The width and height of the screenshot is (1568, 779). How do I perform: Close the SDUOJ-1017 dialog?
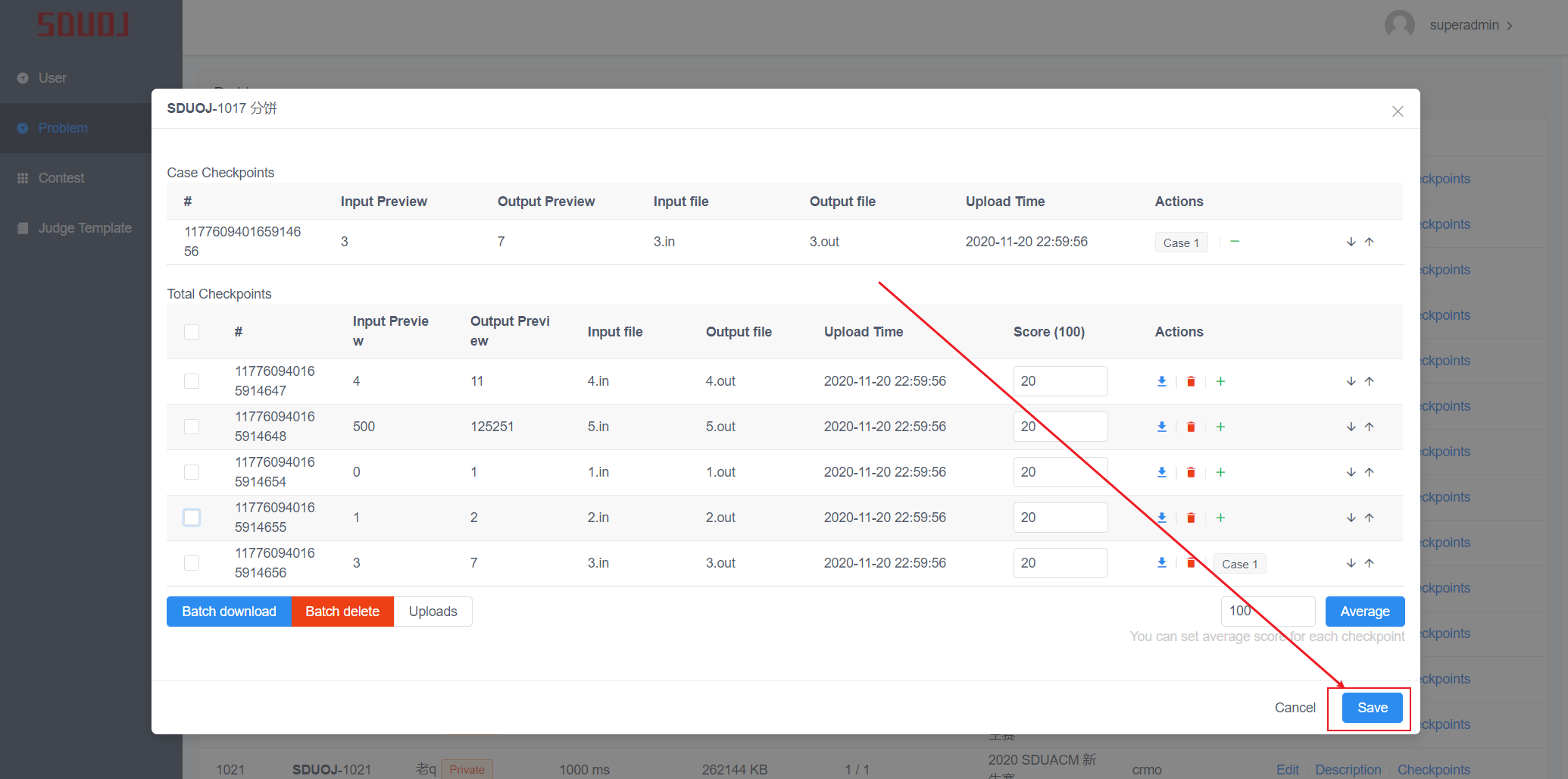pyautogui.click(x=1398, y=111)
